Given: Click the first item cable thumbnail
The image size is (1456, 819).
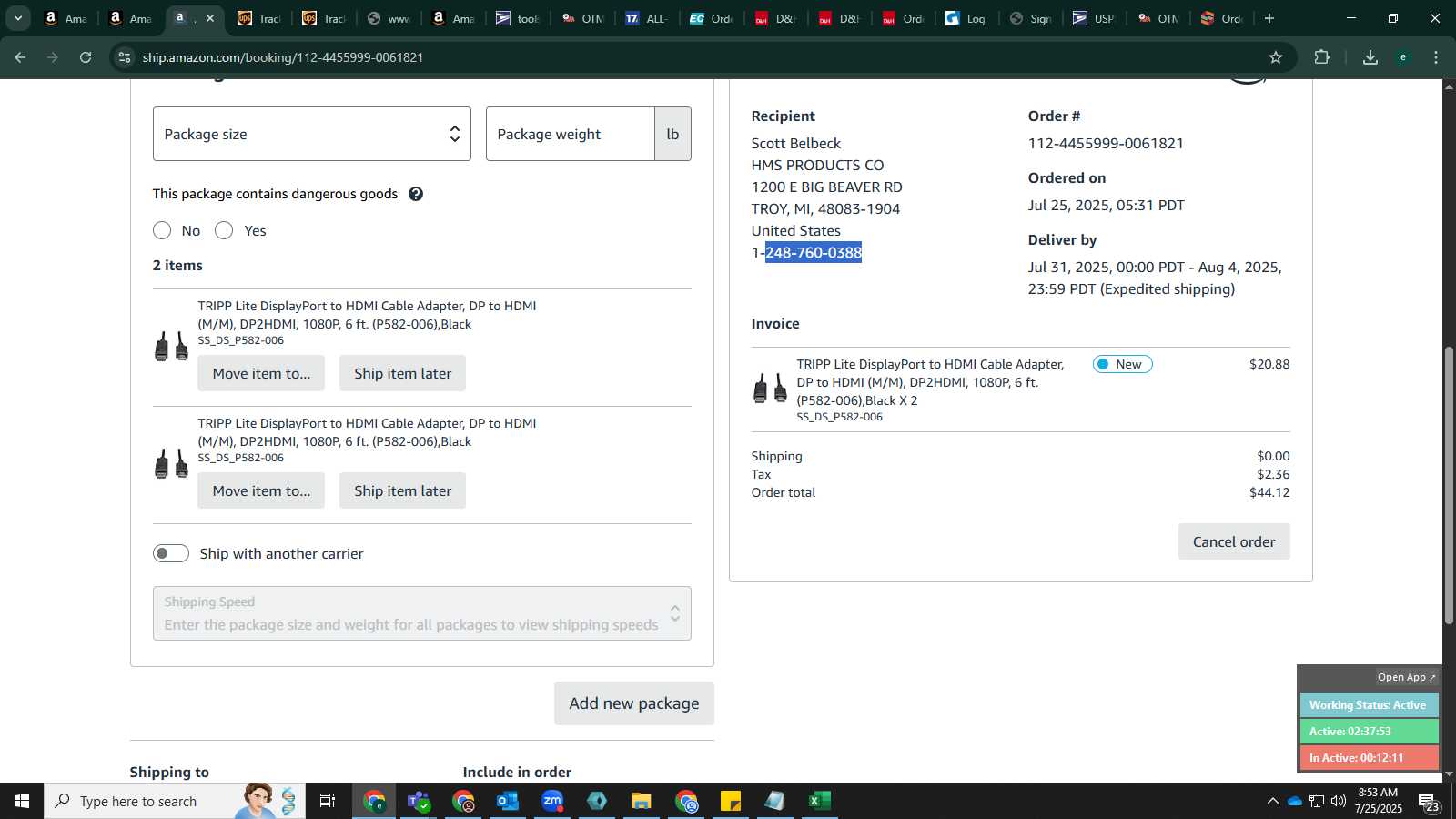Looking at the screenshot, I should [171, 347].
